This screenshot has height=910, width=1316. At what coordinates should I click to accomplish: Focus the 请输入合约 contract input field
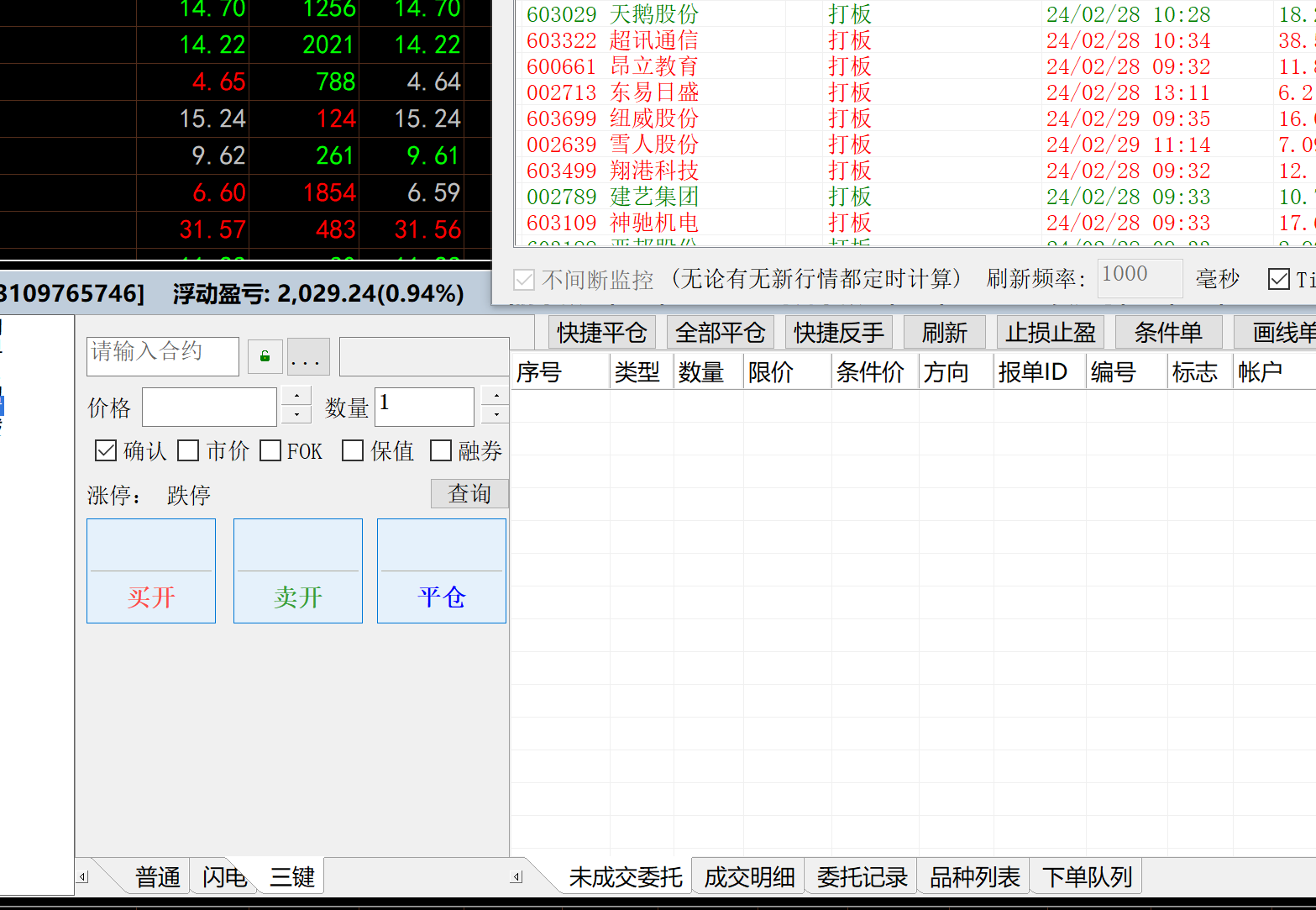click(x=163, y=356)
